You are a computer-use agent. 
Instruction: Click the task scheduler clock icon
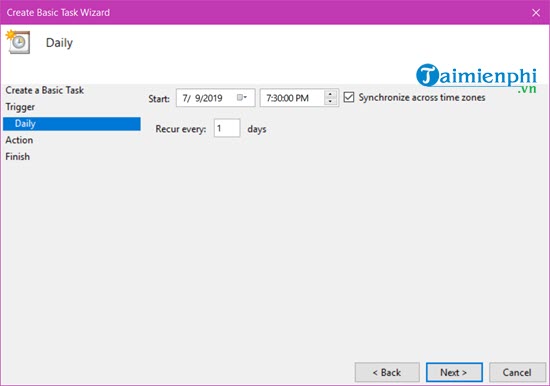(x=18, y=42)
